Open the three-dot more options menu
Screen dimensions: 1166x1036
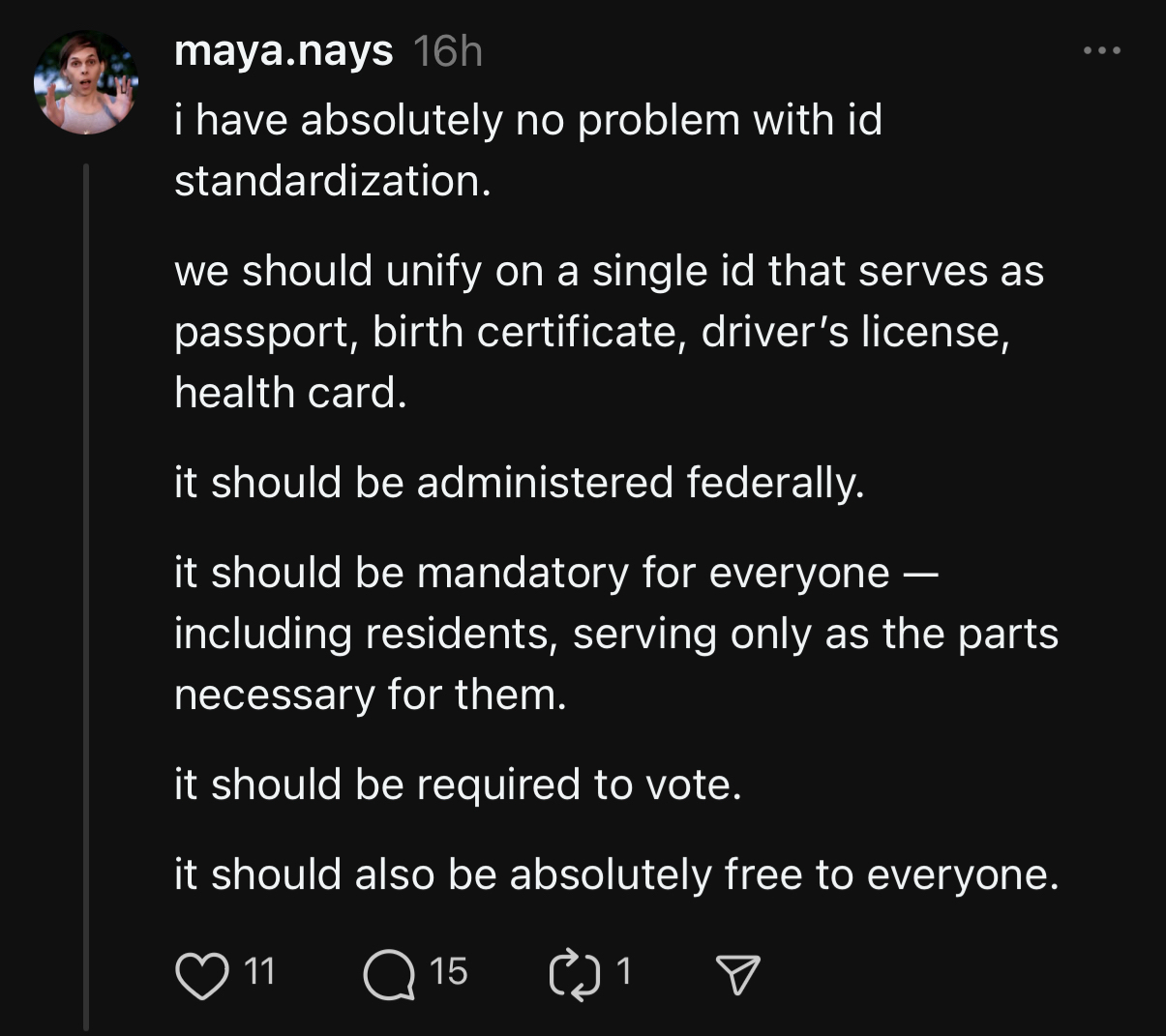pos(1102,50)
